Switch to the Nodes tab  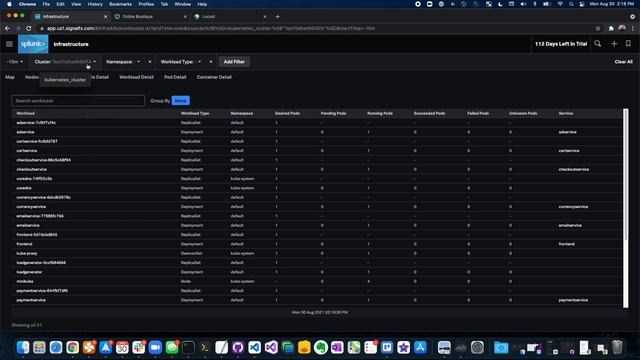[x=32, y=77]
